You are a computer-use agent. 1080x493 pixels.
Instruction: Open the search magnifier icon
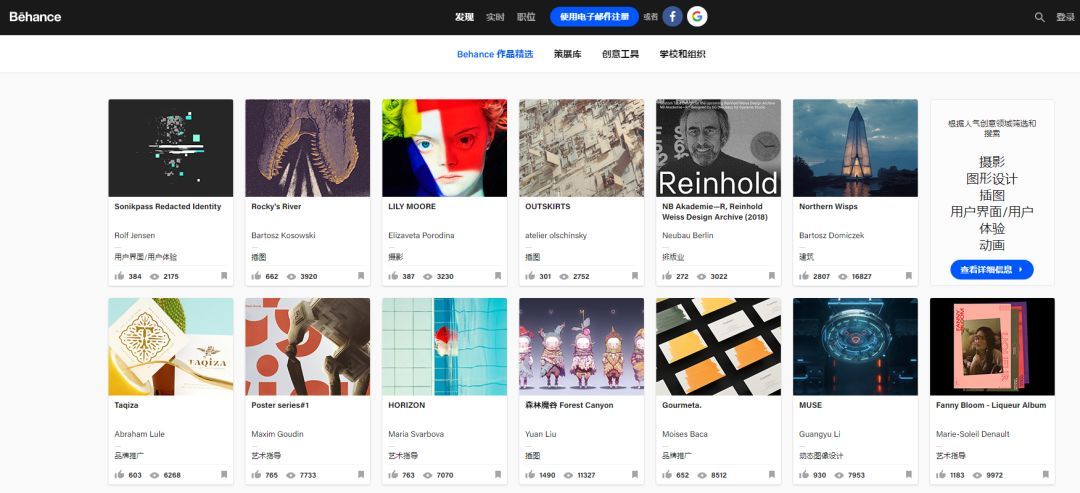[x=1039, y=17]
